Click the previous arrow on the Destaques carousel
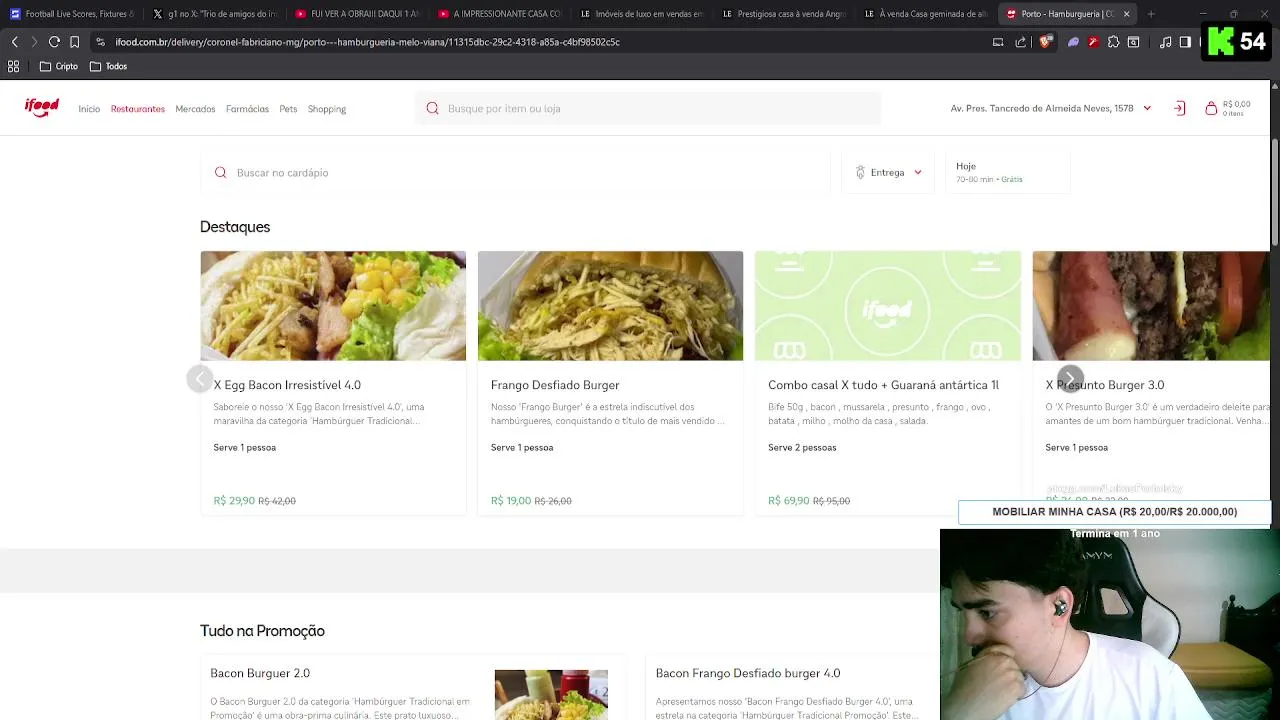This screenshot has width=1280, height=720. tap(200, 379)
